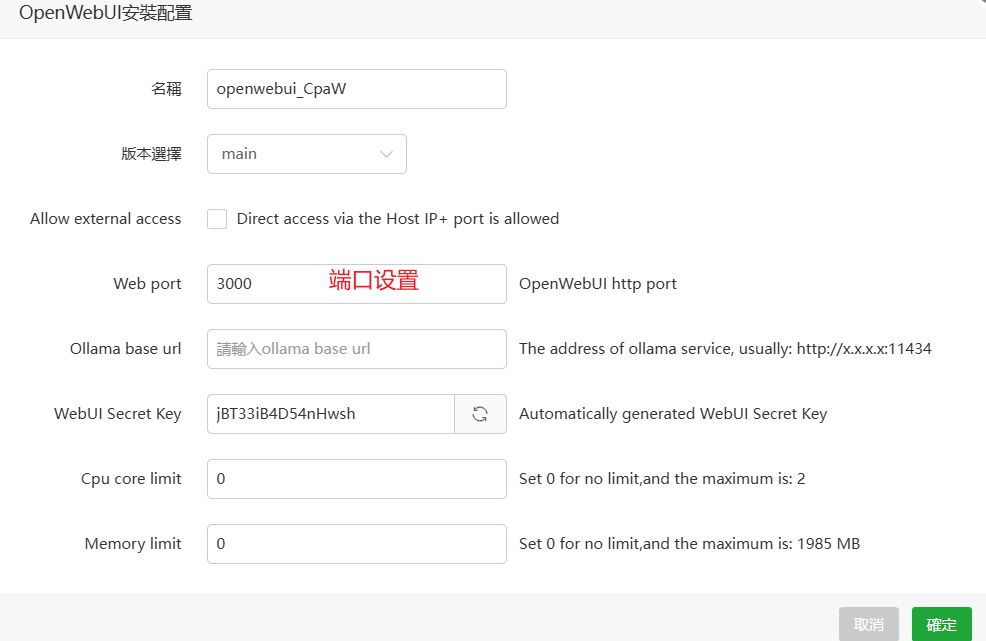This screenshot has width=986, height=641.
Task: Cancel the OpenWebUI install configuration
Action: [869, 623]
